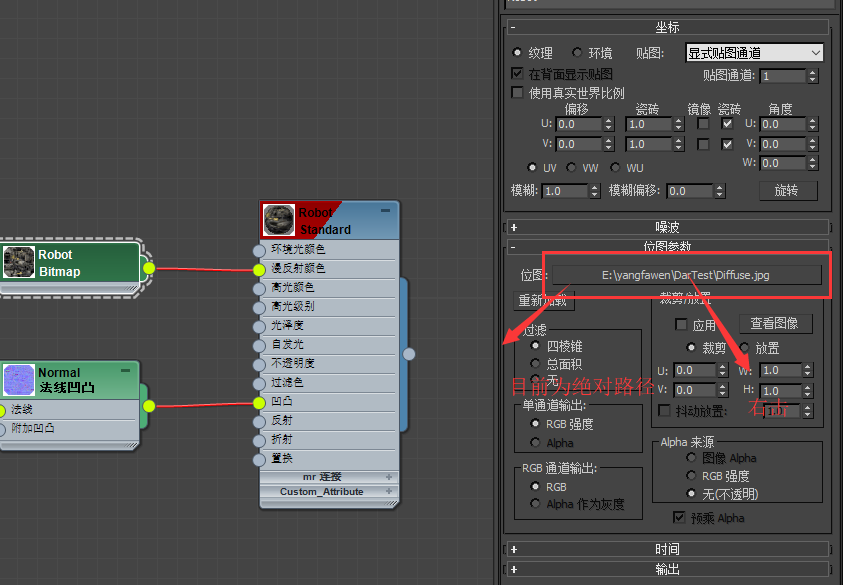Screen dimensions: 843x585
Task: Click the 反射 input socket
Action: click(259, 422)
